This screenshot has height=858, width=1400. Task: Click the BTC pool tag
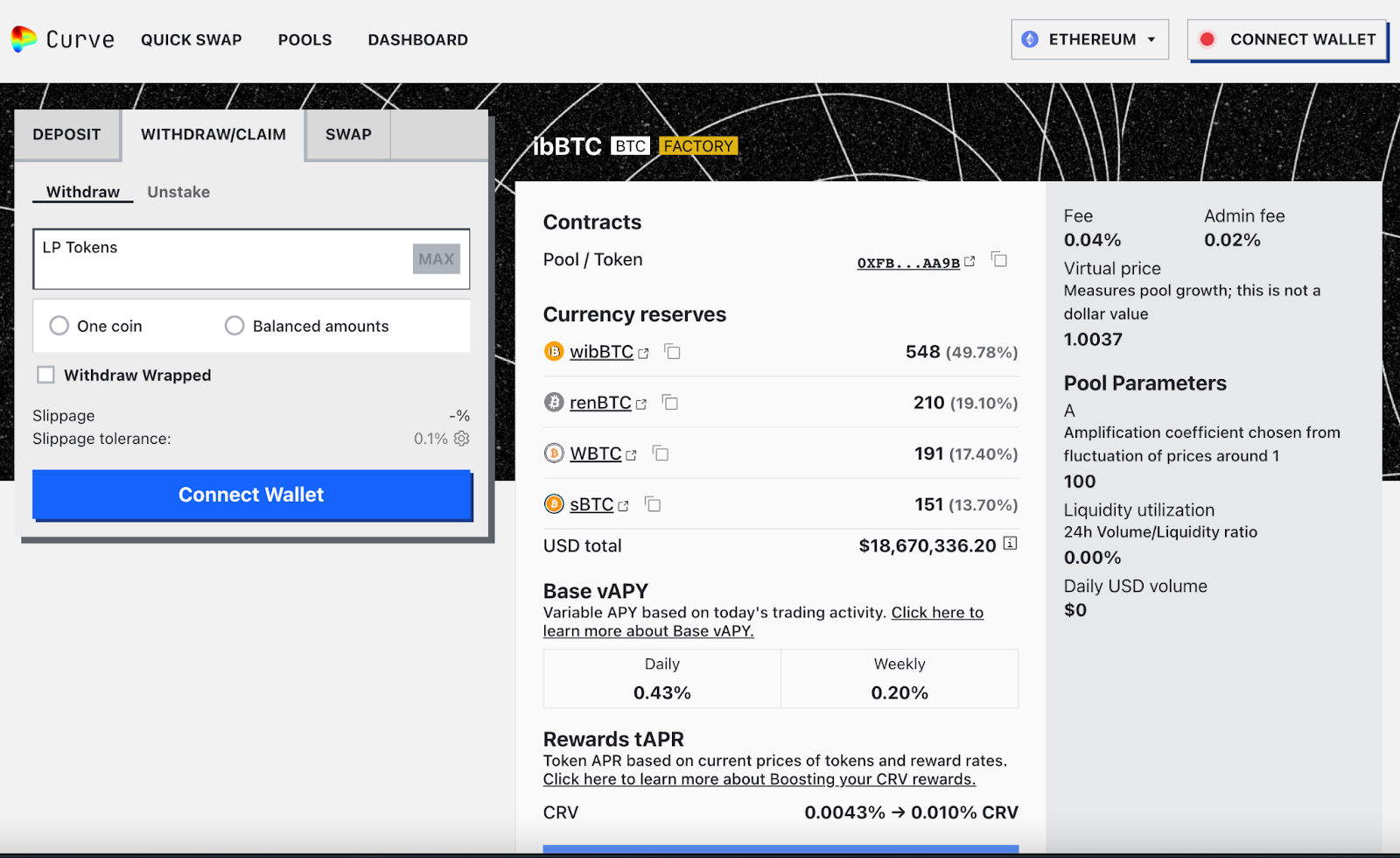[x=630, y=146]
